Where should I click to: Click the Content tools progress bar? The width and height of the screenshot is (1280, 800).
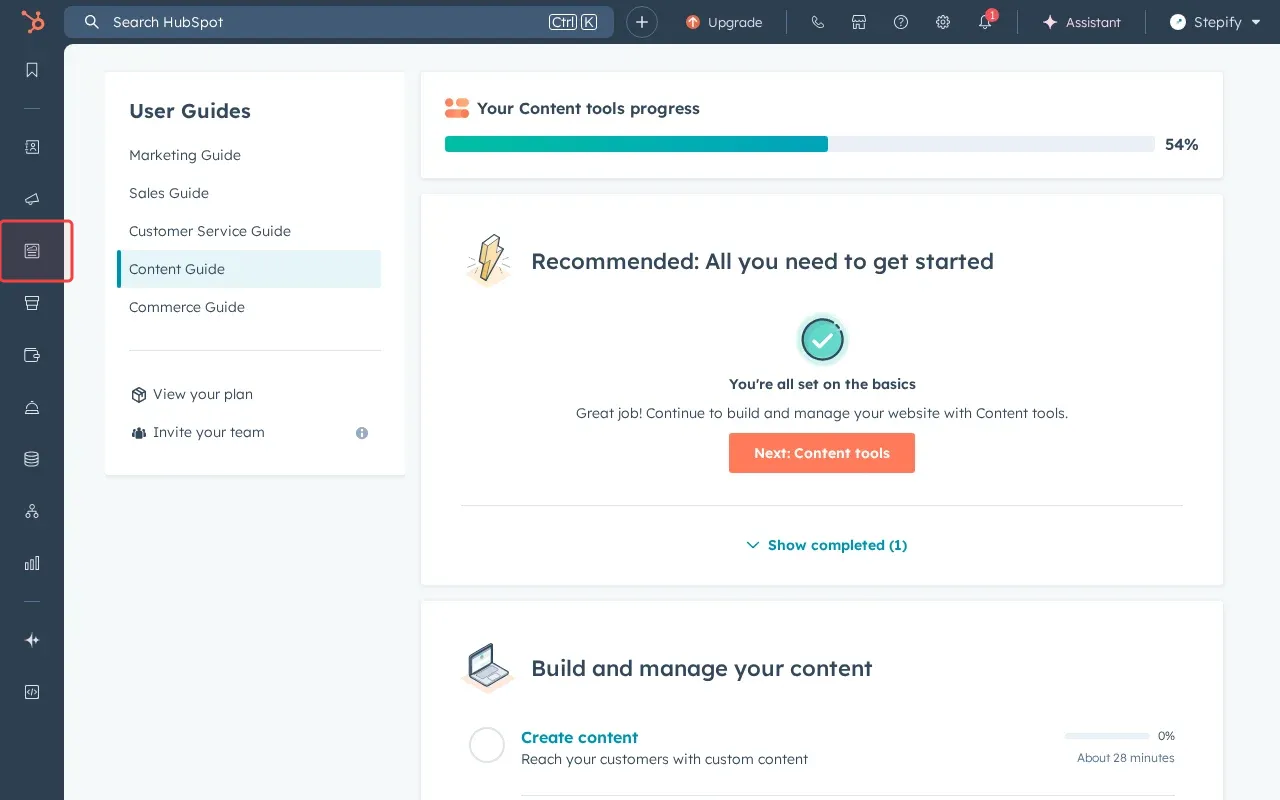tap(799, 144)
